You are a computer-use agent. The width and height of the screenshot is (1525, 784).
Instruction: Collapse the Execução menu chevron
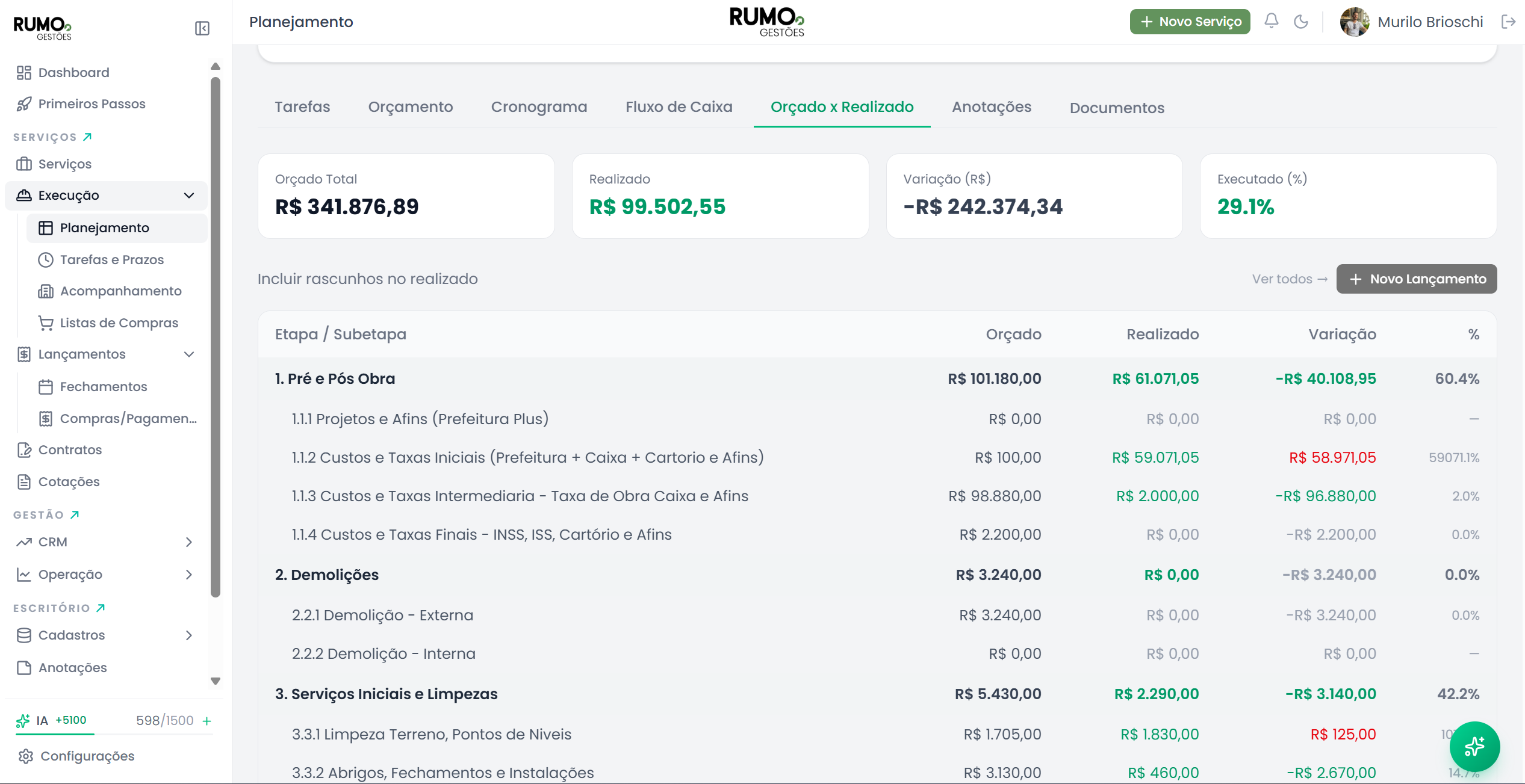[189, 196]
